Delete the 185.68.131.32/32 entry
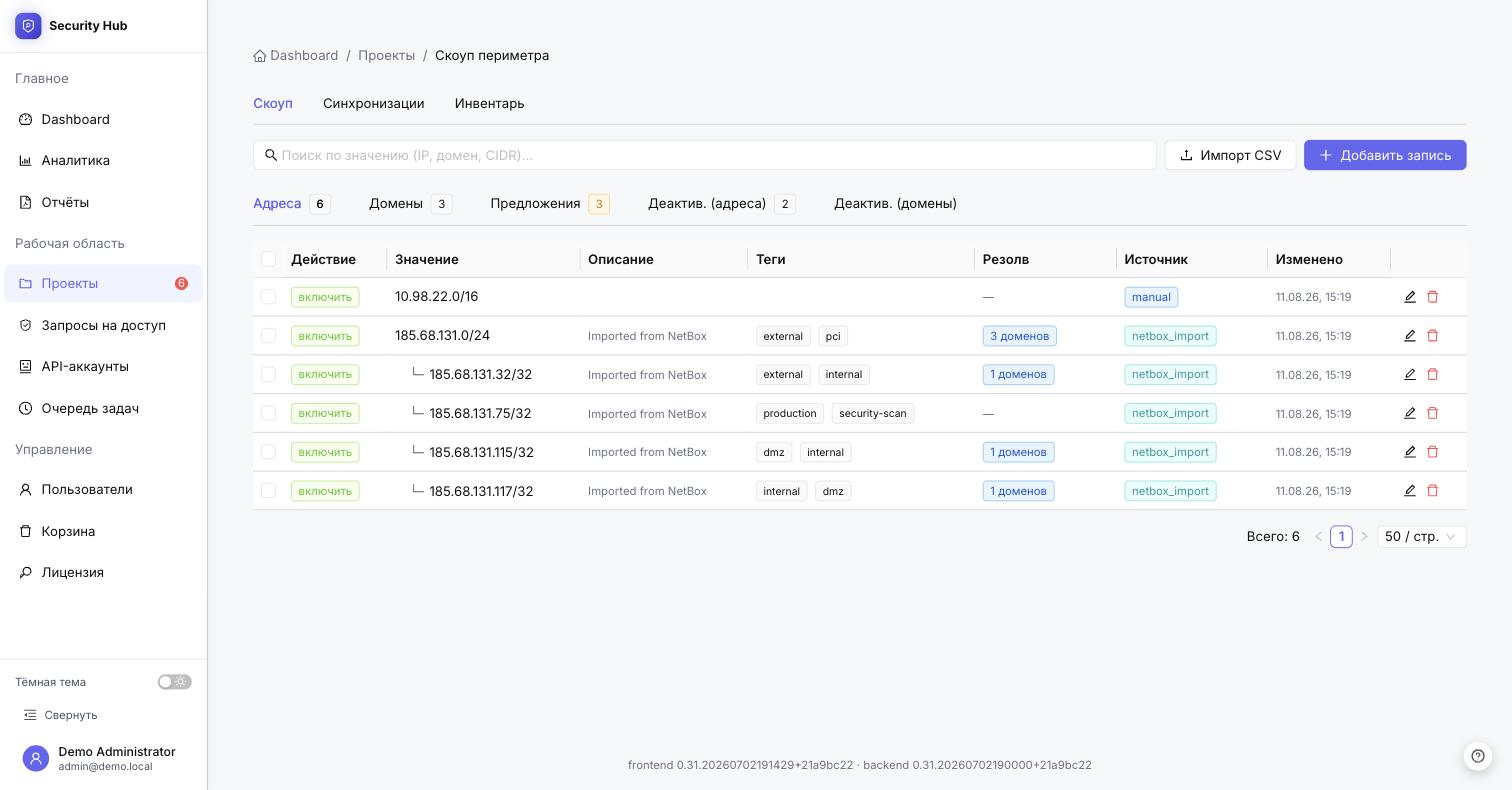 [1432, 374]
